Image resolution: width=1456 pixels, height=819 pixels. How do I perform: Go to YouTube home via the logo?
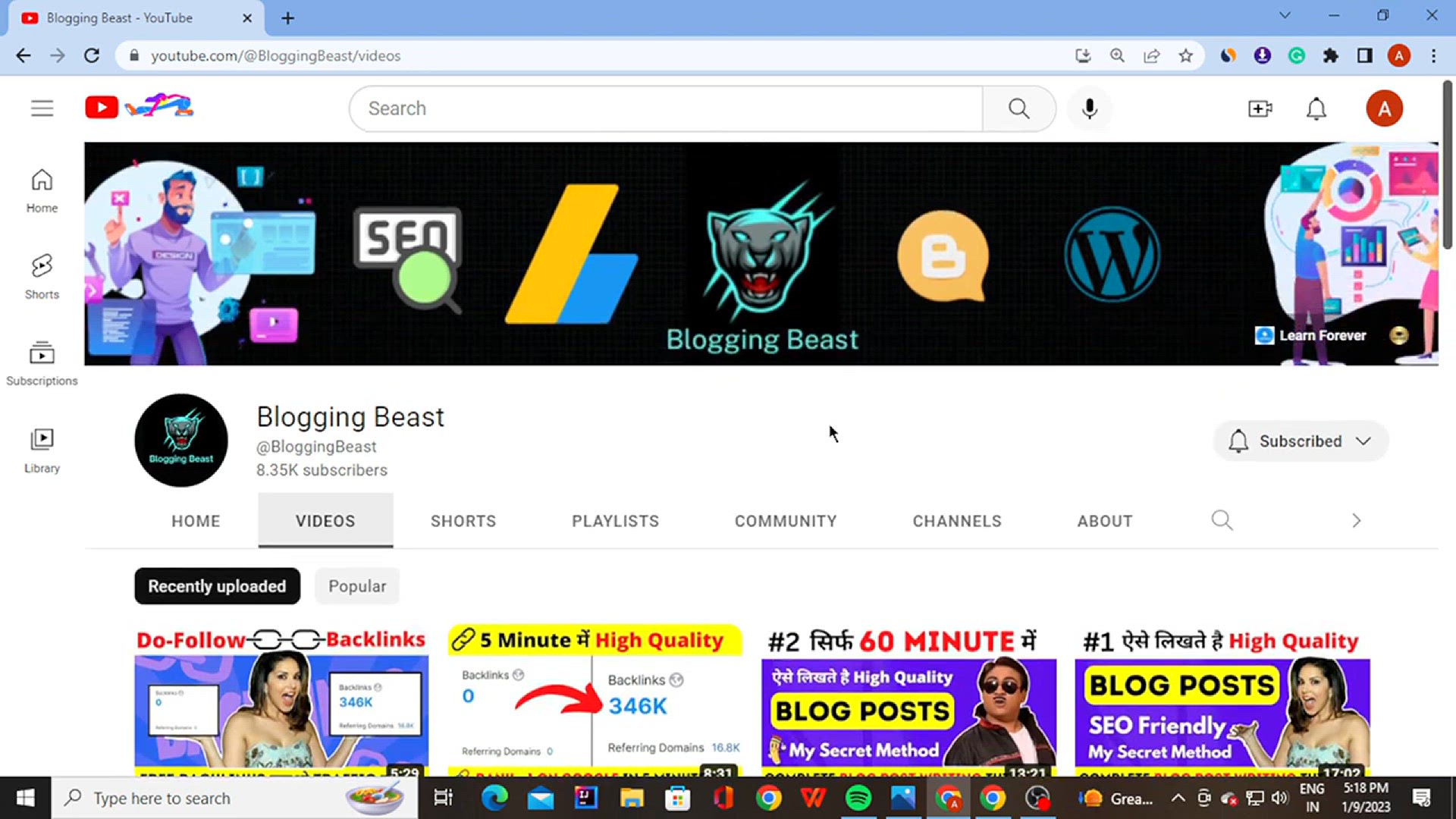[140, 107]
